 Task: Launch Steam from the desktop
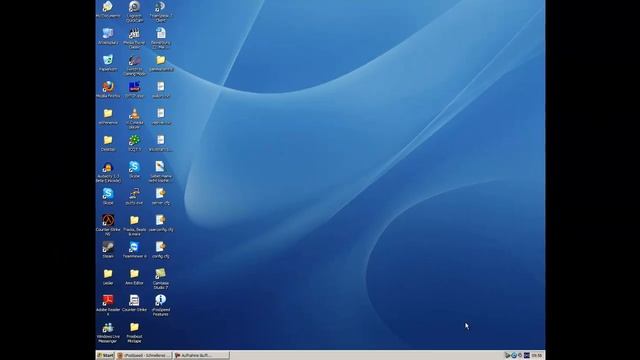(x=108, y=247)
